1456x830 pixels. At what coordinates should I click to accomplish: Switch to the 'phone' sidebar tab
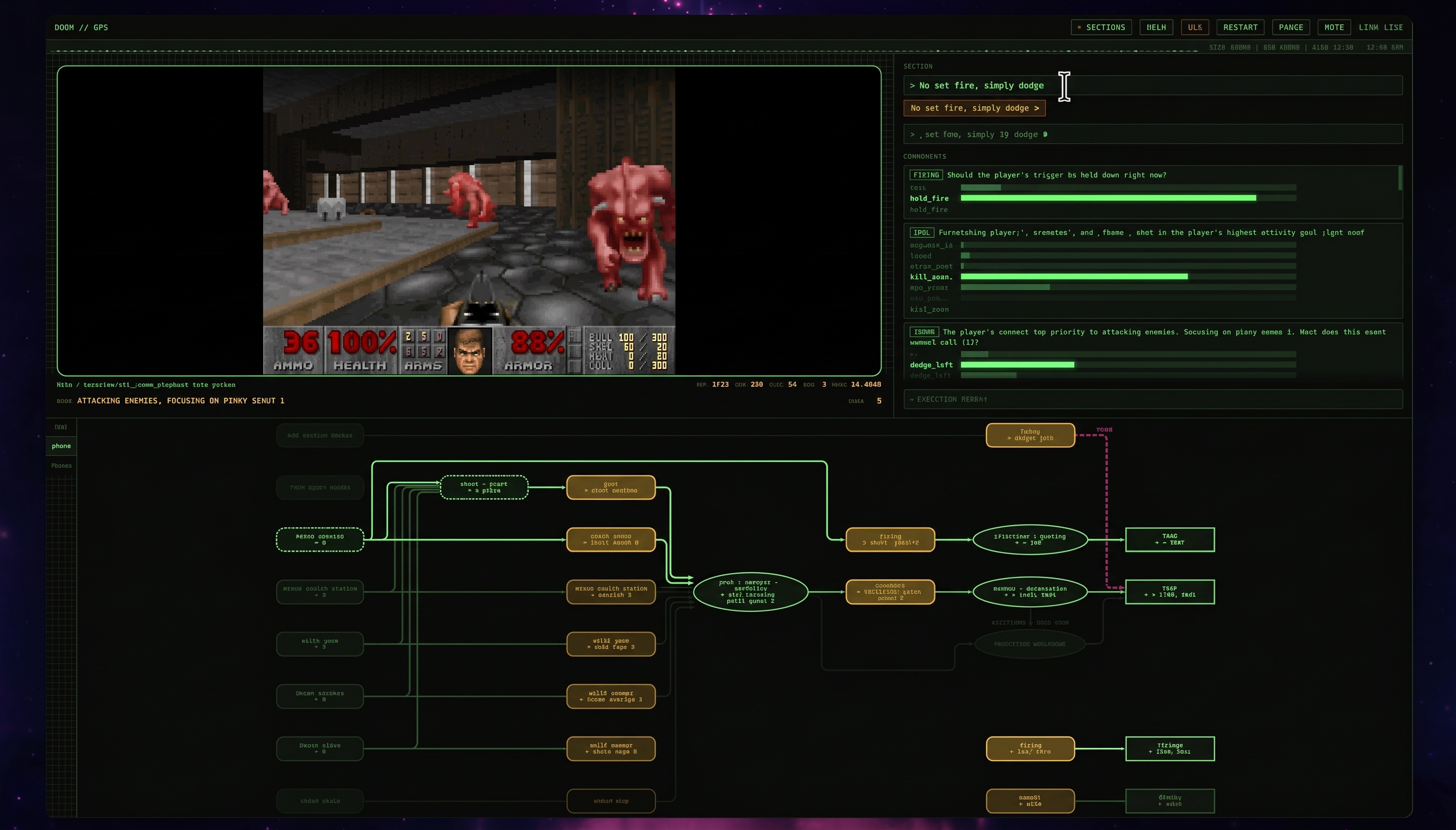click(61, 446)
